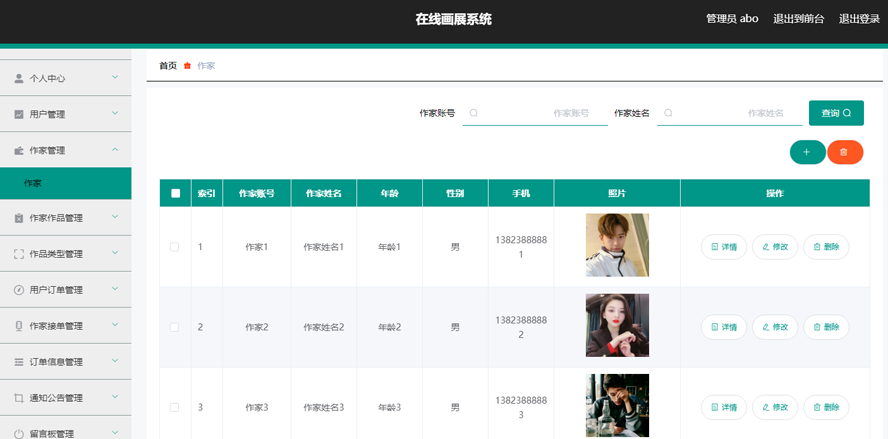Image resolution: width=888 pixels, height=439 pixels.
Task: Click the 订单信息管理 list icon
Action: [x=19, y=362]
